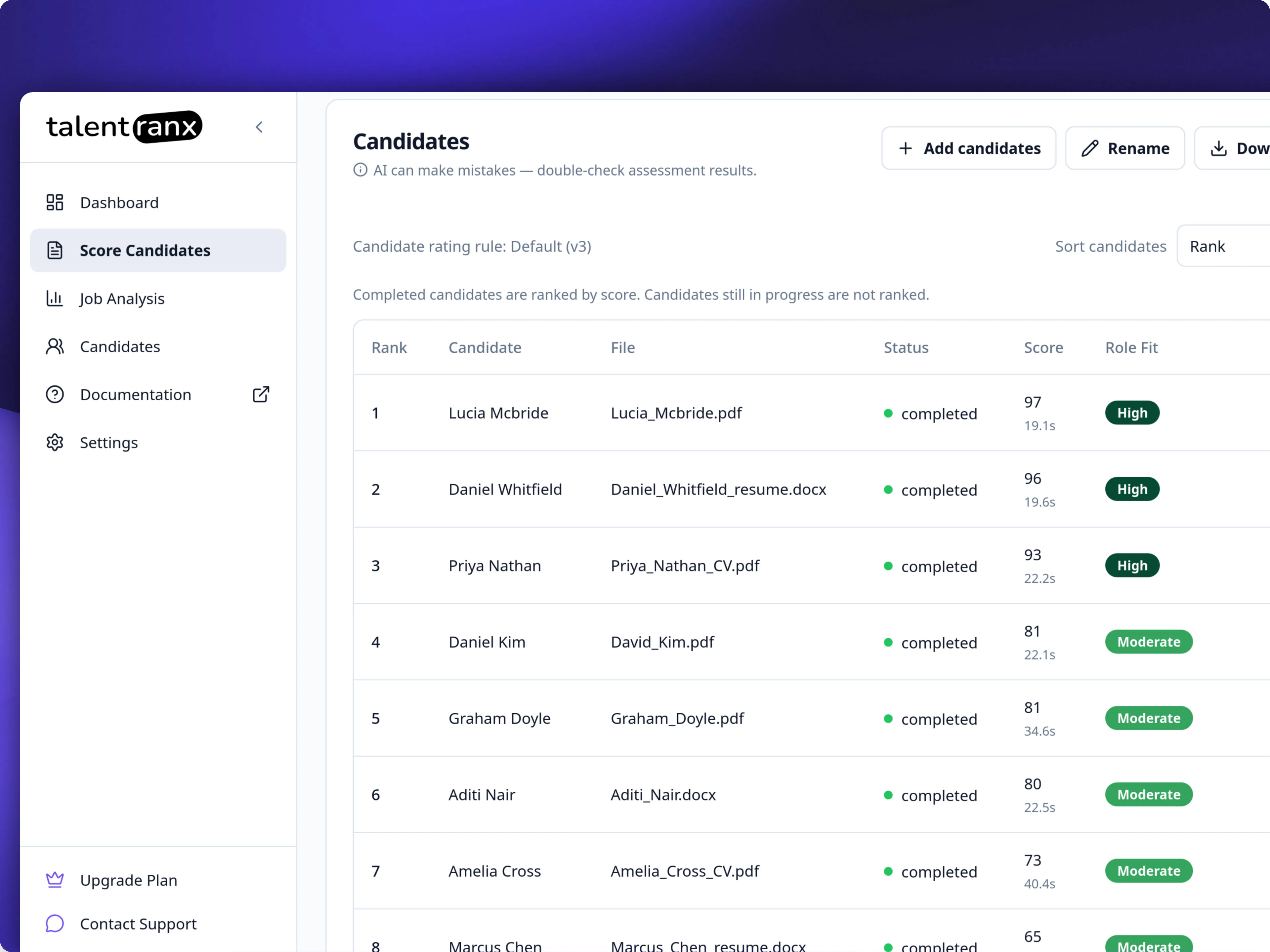Open the Dashboard menu item
This screenshot has width=1270, height=952.
pyautogui.click(x=158, y=203)
